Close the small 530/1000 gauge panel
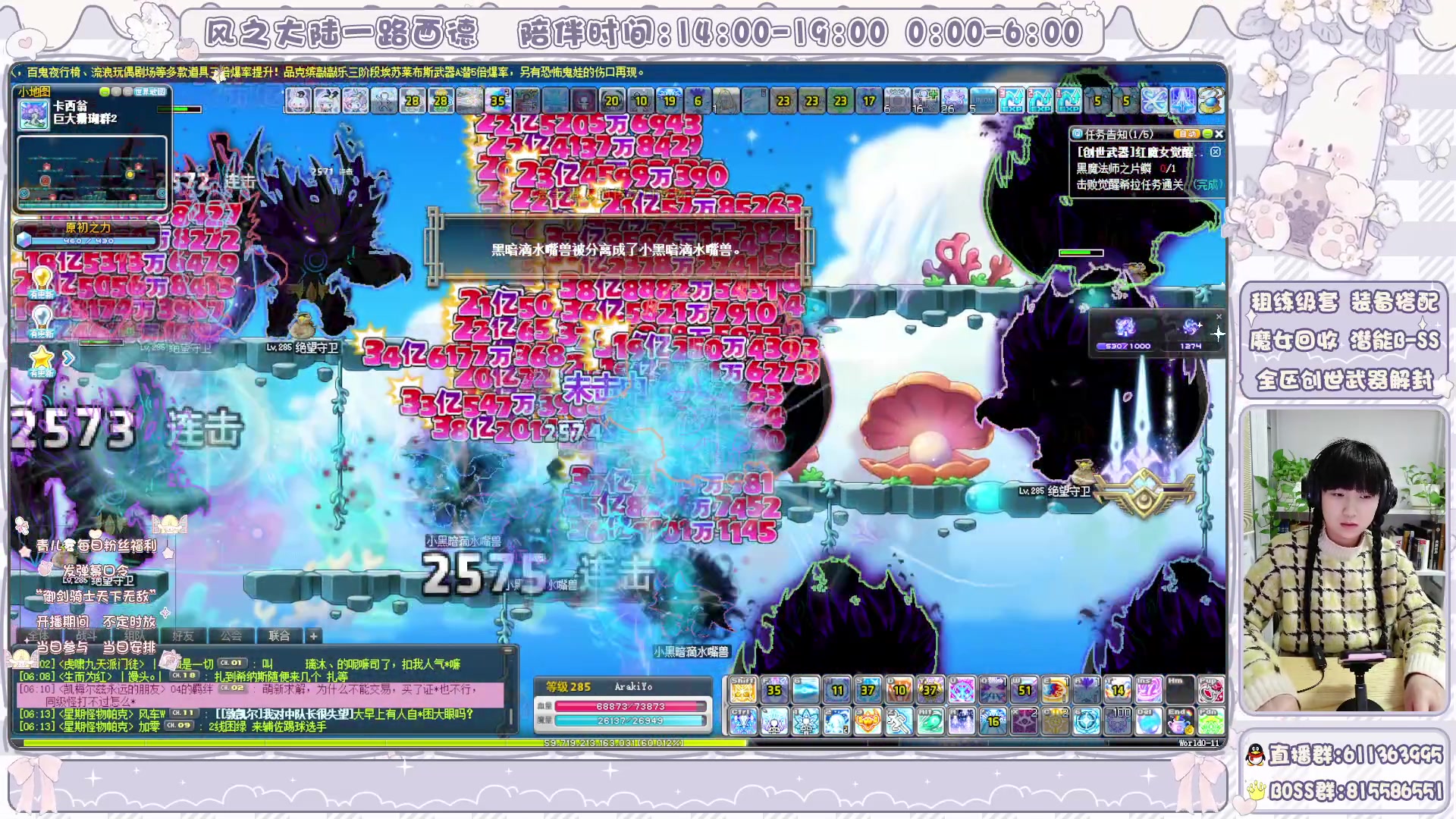This screenshot has width=1456, height=819. click(1219, 317)
